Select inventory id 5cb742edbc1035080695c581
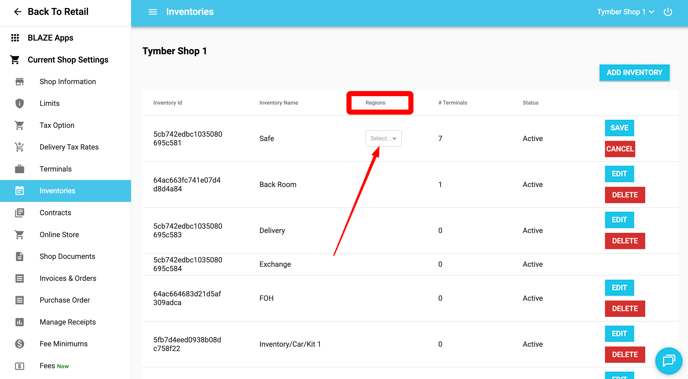The height and width of the screenshot is (379, 688). coord(187,139)
